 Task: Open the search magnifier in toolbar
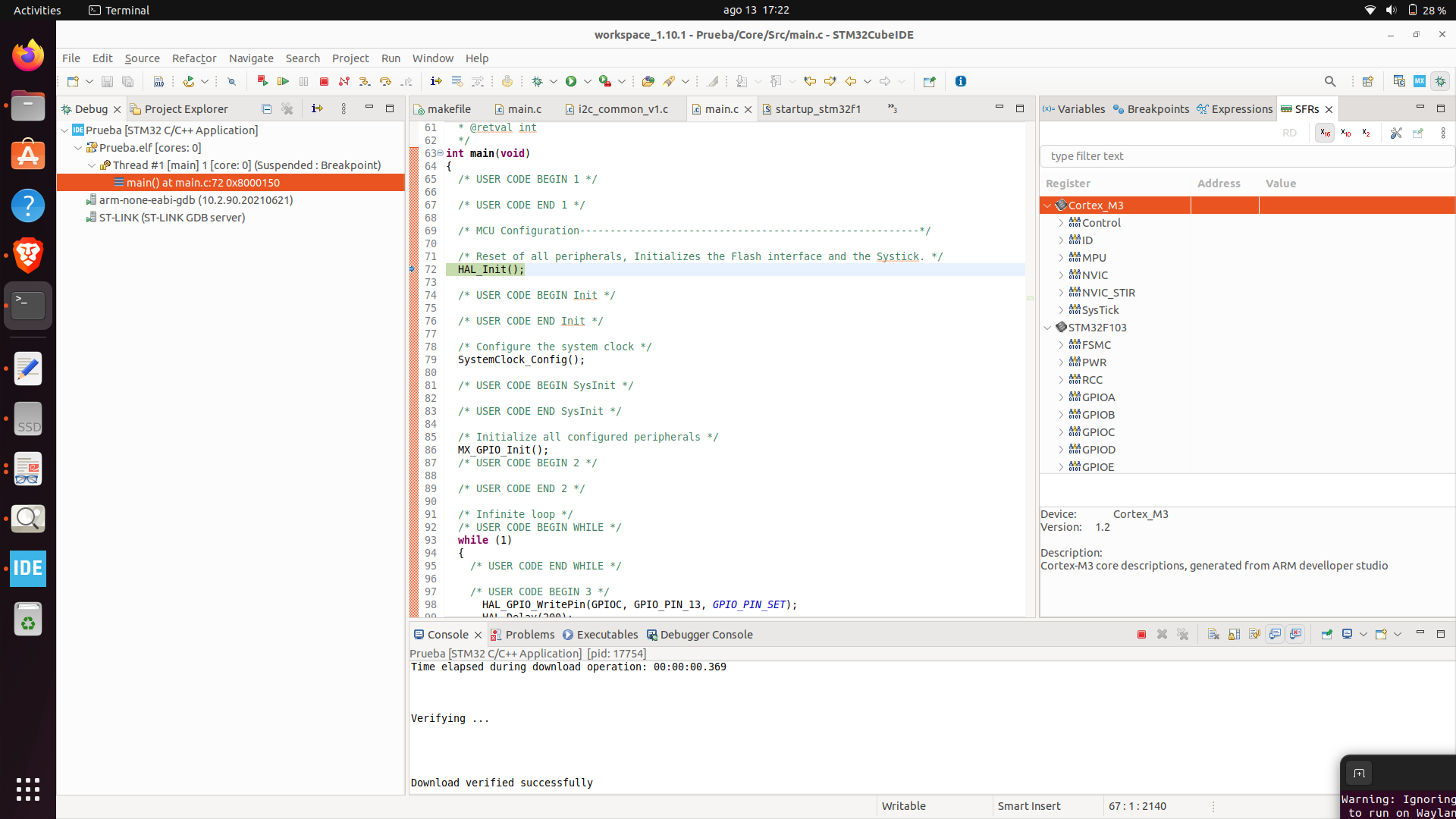point(1329,81)
